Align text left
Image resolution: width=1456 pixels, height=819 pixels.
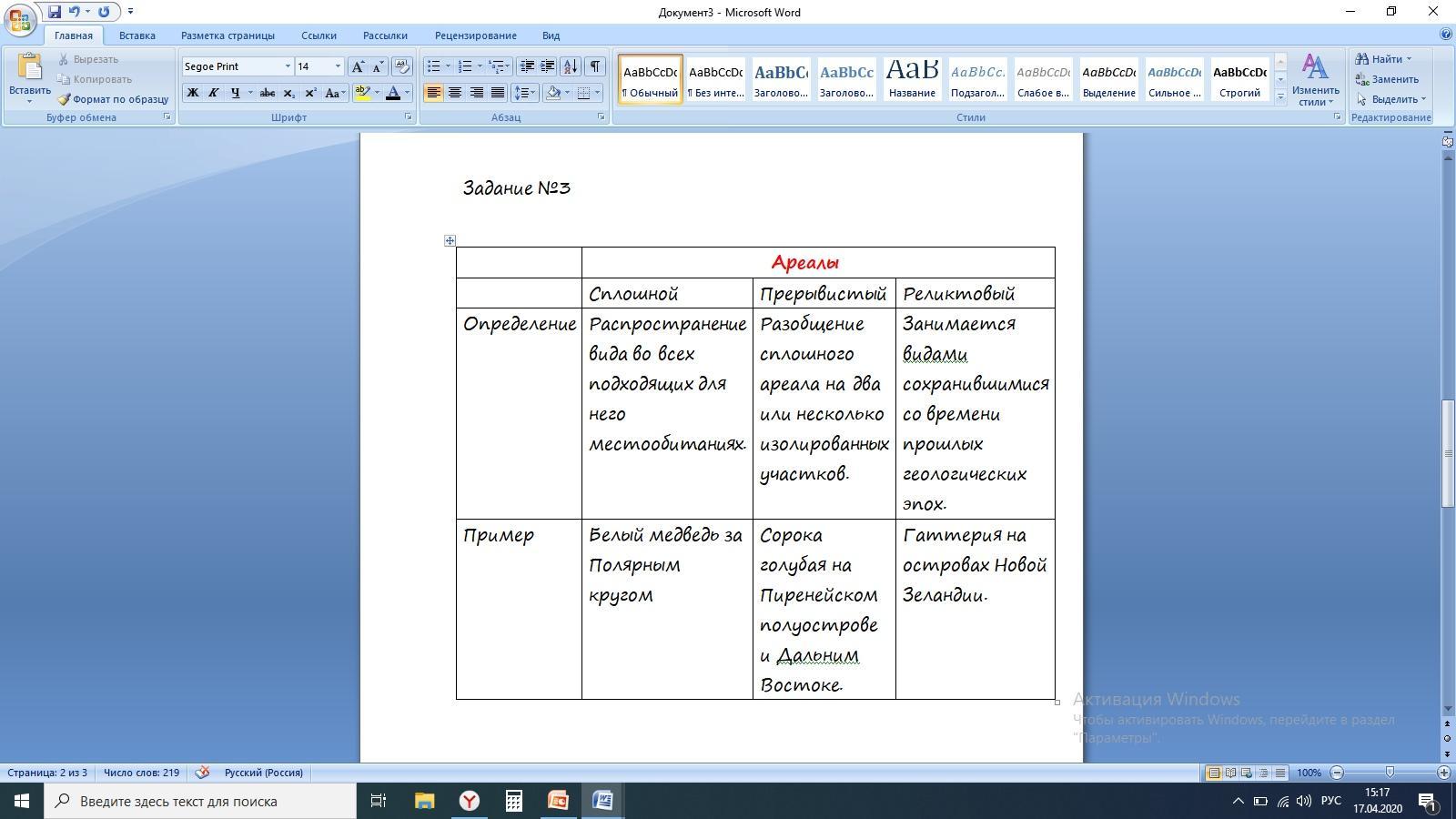pyautogui.click(x=433, y=93)
